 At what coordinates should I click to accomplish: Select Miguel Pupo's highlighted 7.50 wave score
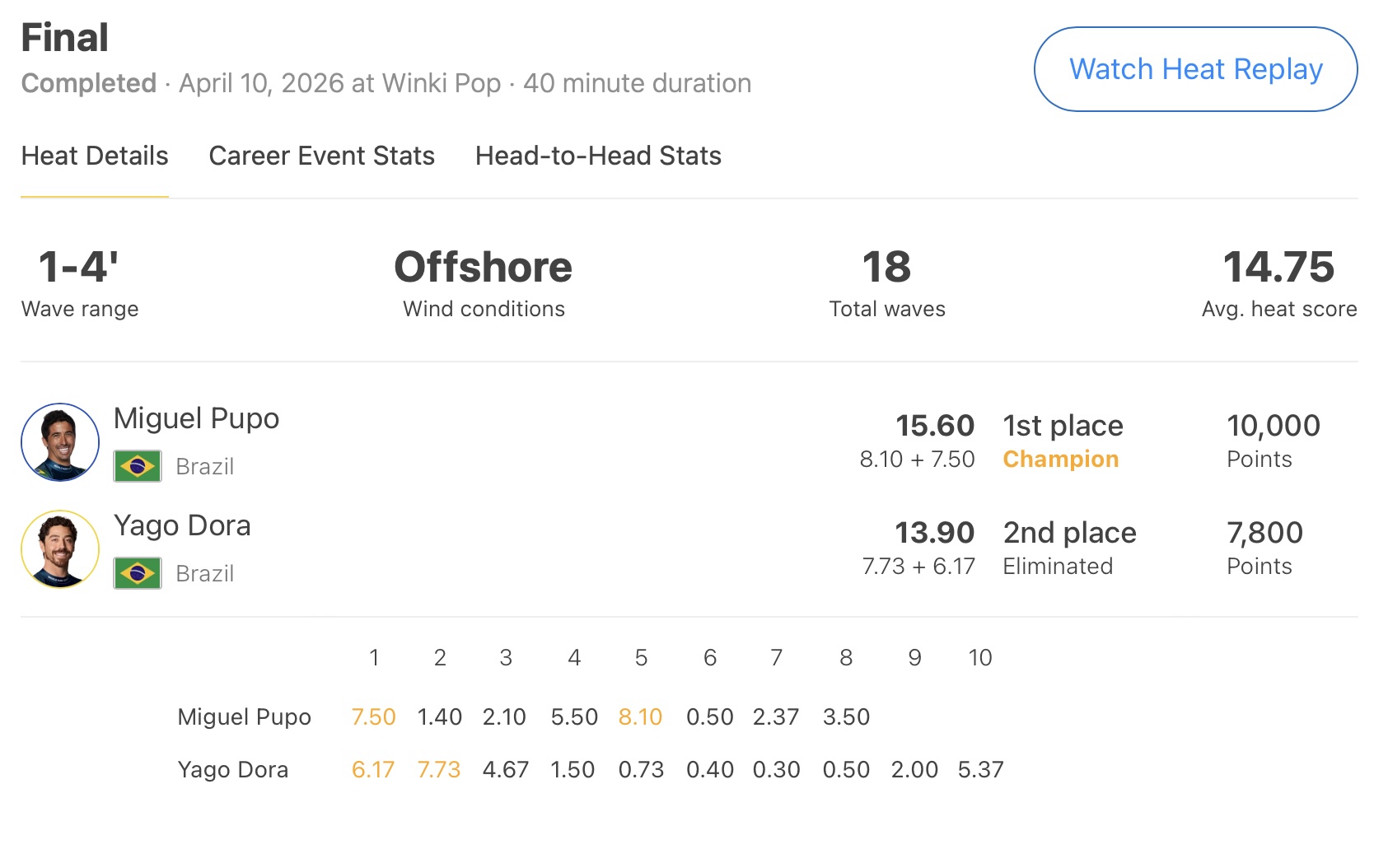[x=373, y=717]
